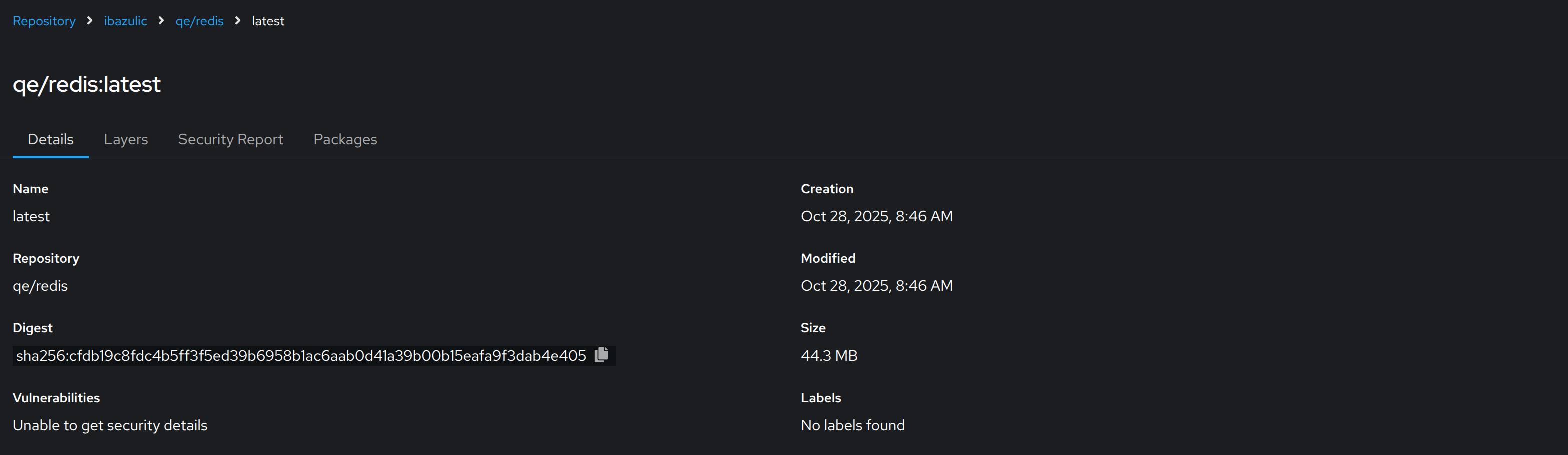Click the Creation date value

876,216
